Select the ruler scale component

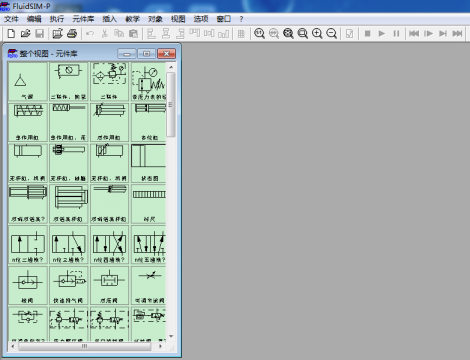pyautogui.click(x=149, y=204)
